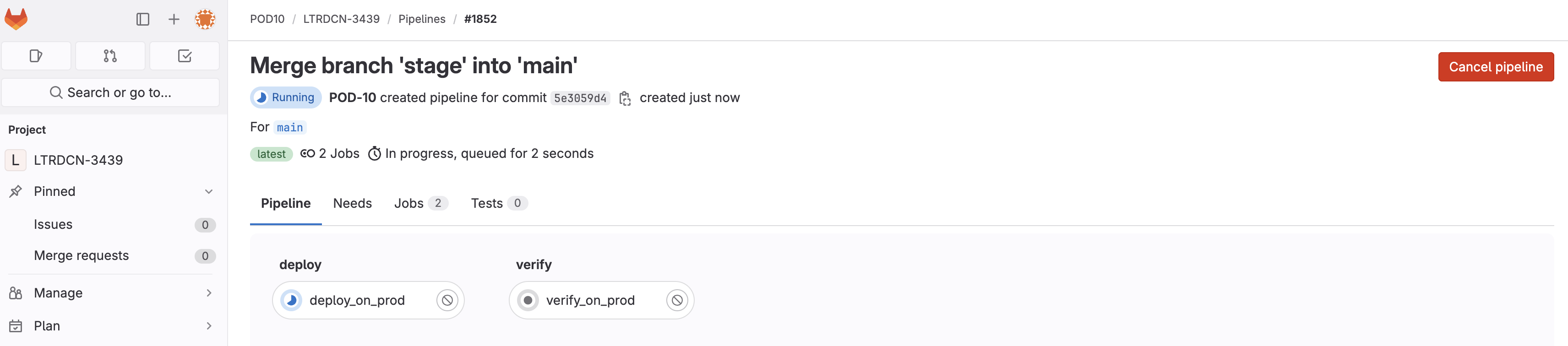Copy commit SHA with clipboard icon
1568x346 pixels.
pos(625,98)
